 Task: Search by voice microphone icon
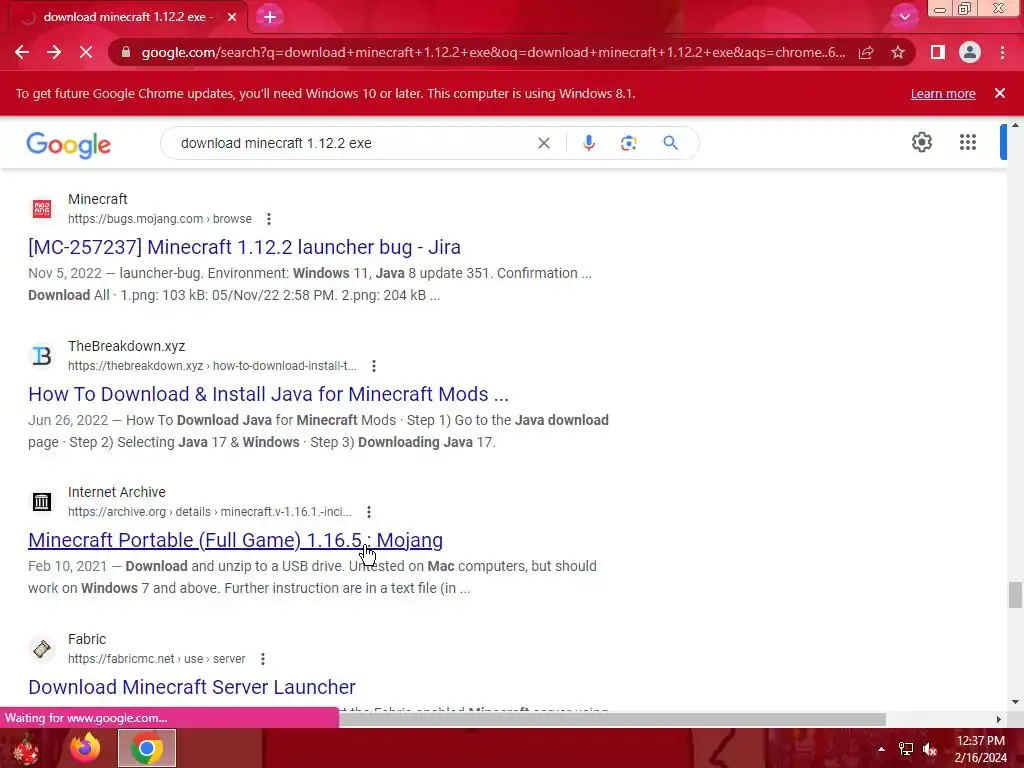tap(588, 143)
